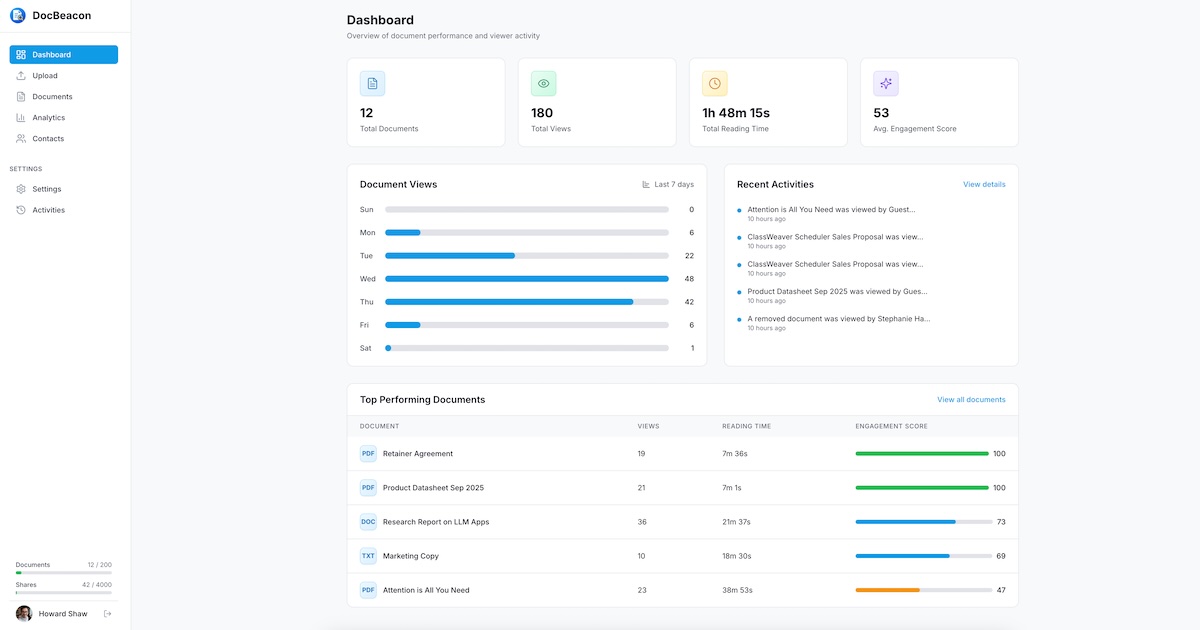Click the Shares 42 / 4000 quota bar
The image size is (1200, 630).
click(x=64, y=593)
